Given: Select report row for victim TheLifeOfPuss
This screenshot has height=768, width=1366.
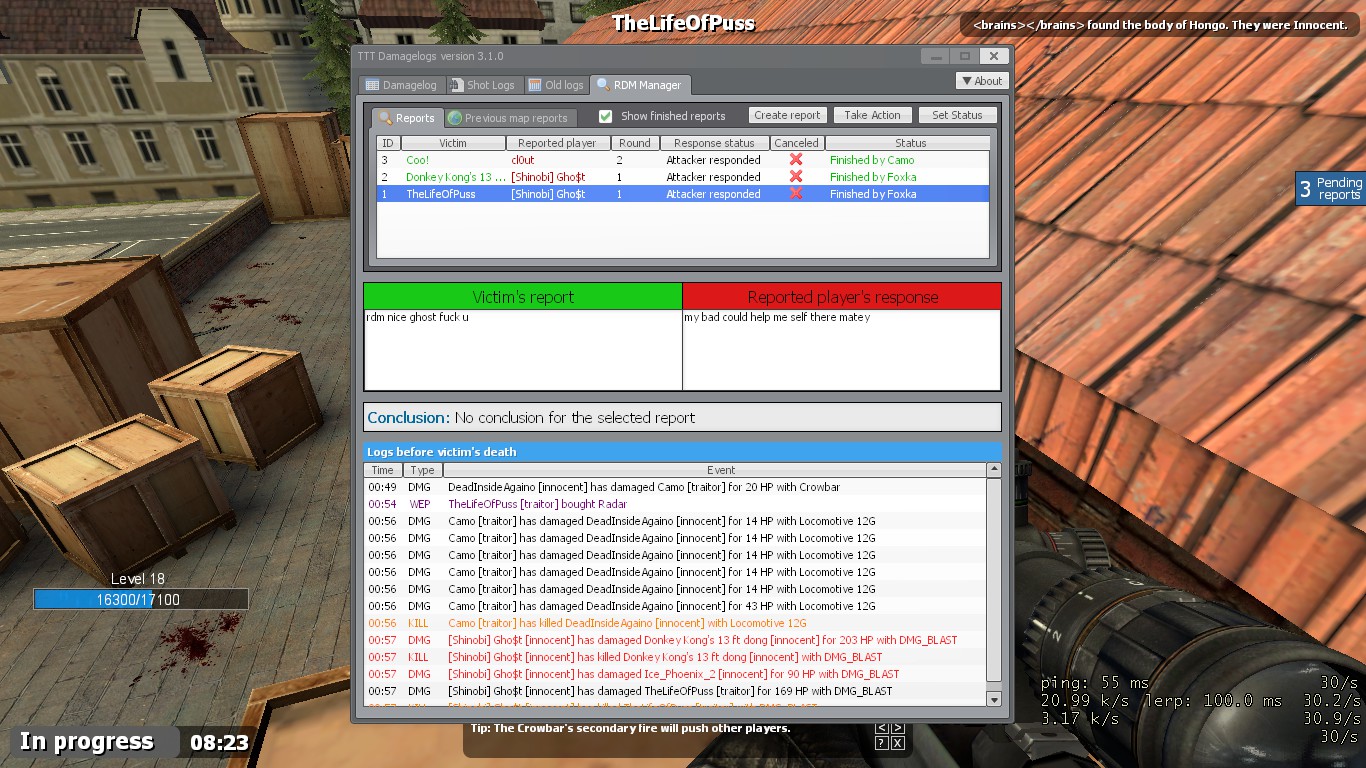Looking at the screenshot, I should 683,194.
